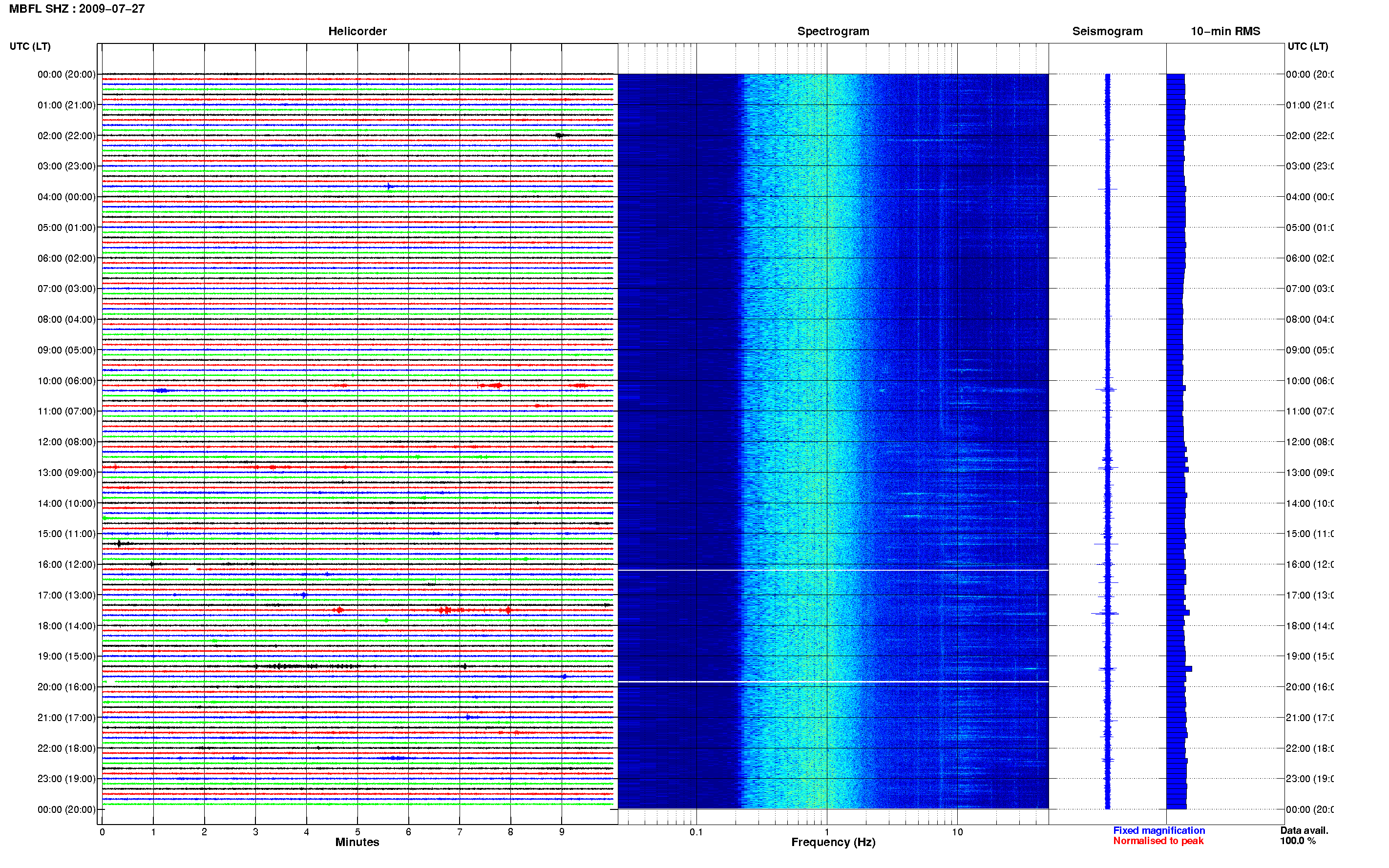Select left axis time label '13:00 (09:00)'
1389x868 pixels.
(66, 473)
